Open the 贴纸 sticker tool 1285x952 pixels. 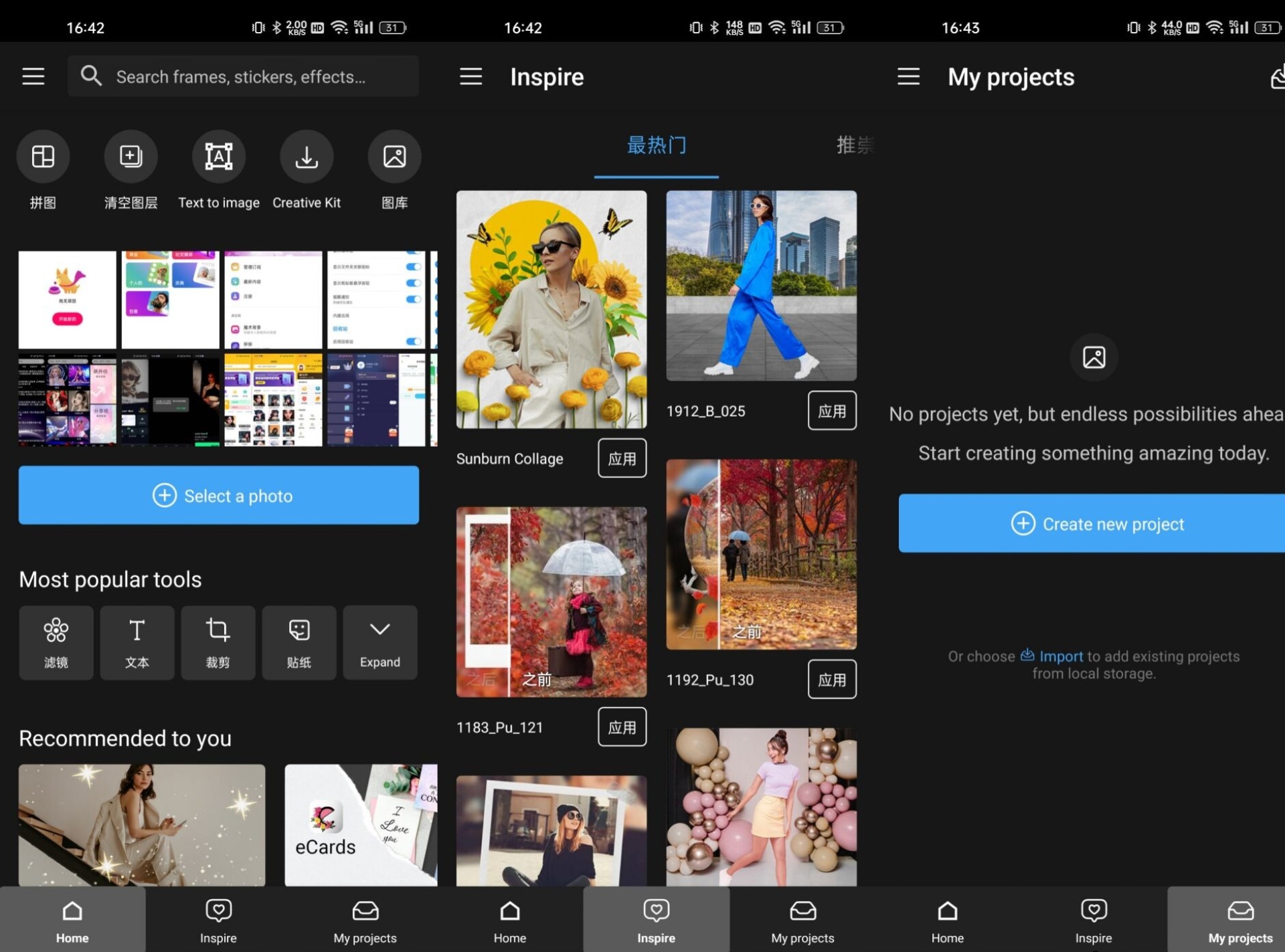pyautogui.click(x=299, y=642)
